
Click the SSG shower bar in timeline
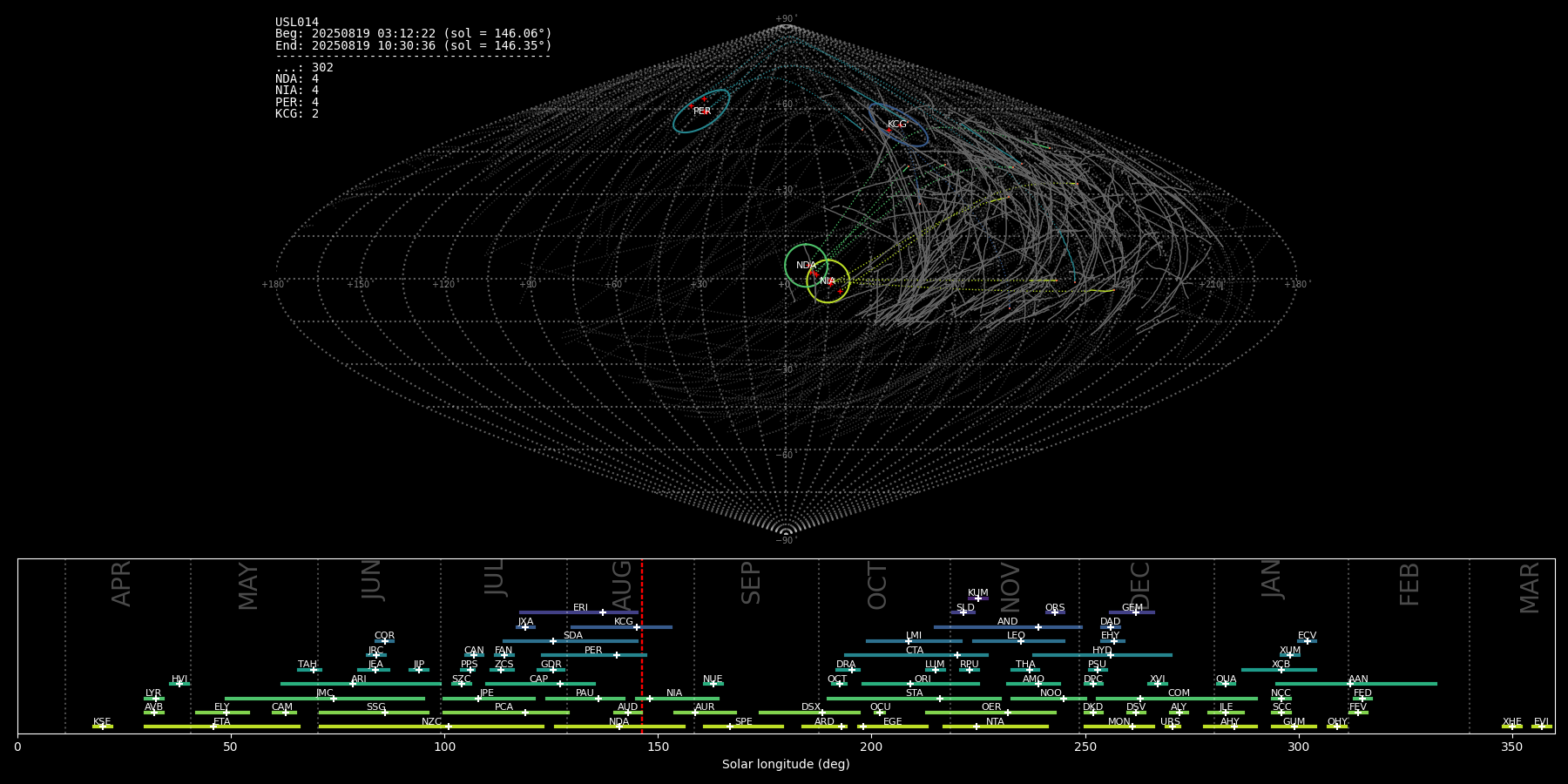[x=374, y=713]
